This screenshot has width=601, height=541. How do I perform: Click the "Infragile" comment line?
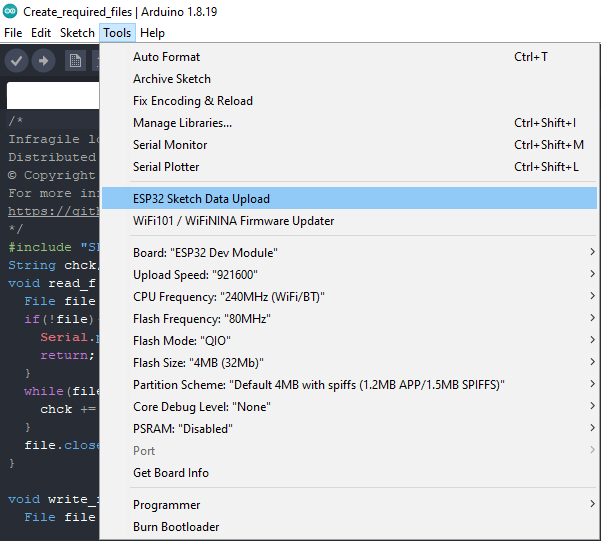[53, 139]
